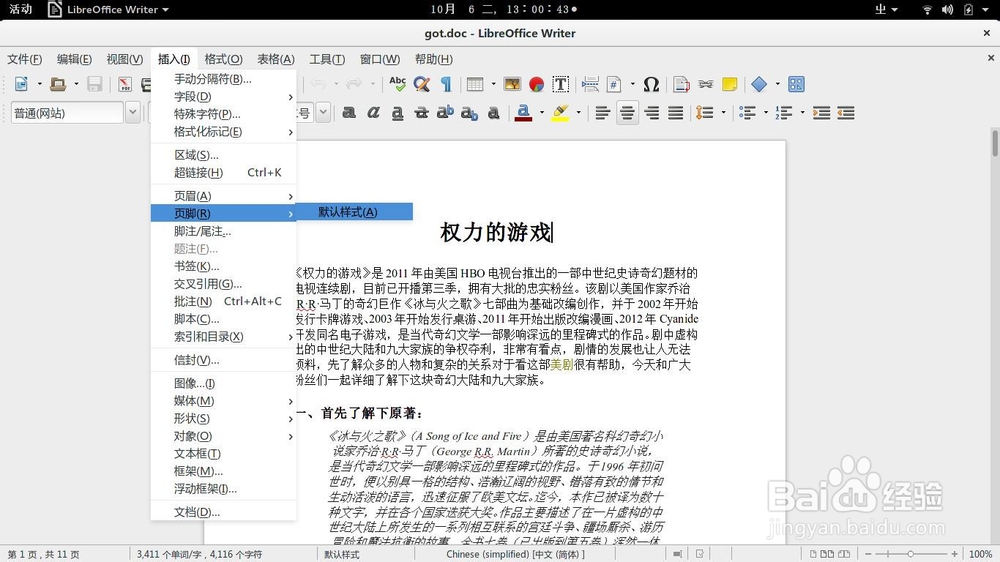Click the blue diamond Shapes icon
1000x562 pixels.
click(x=759, y=84)
